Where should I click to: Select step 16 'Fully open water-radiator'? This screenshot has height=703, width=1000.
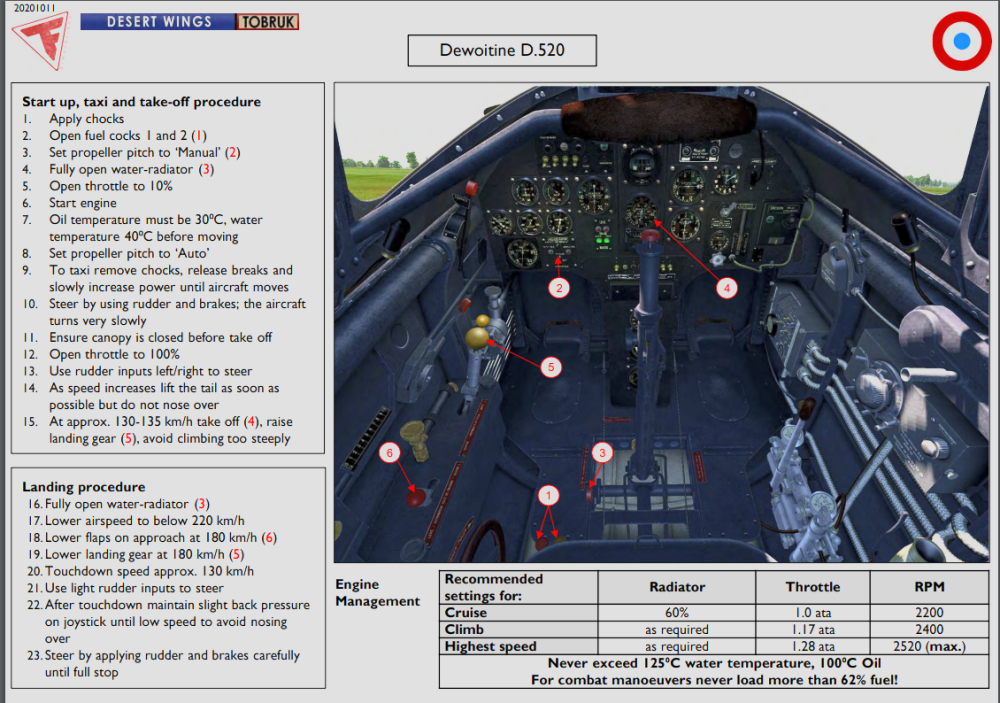point(119,504)
